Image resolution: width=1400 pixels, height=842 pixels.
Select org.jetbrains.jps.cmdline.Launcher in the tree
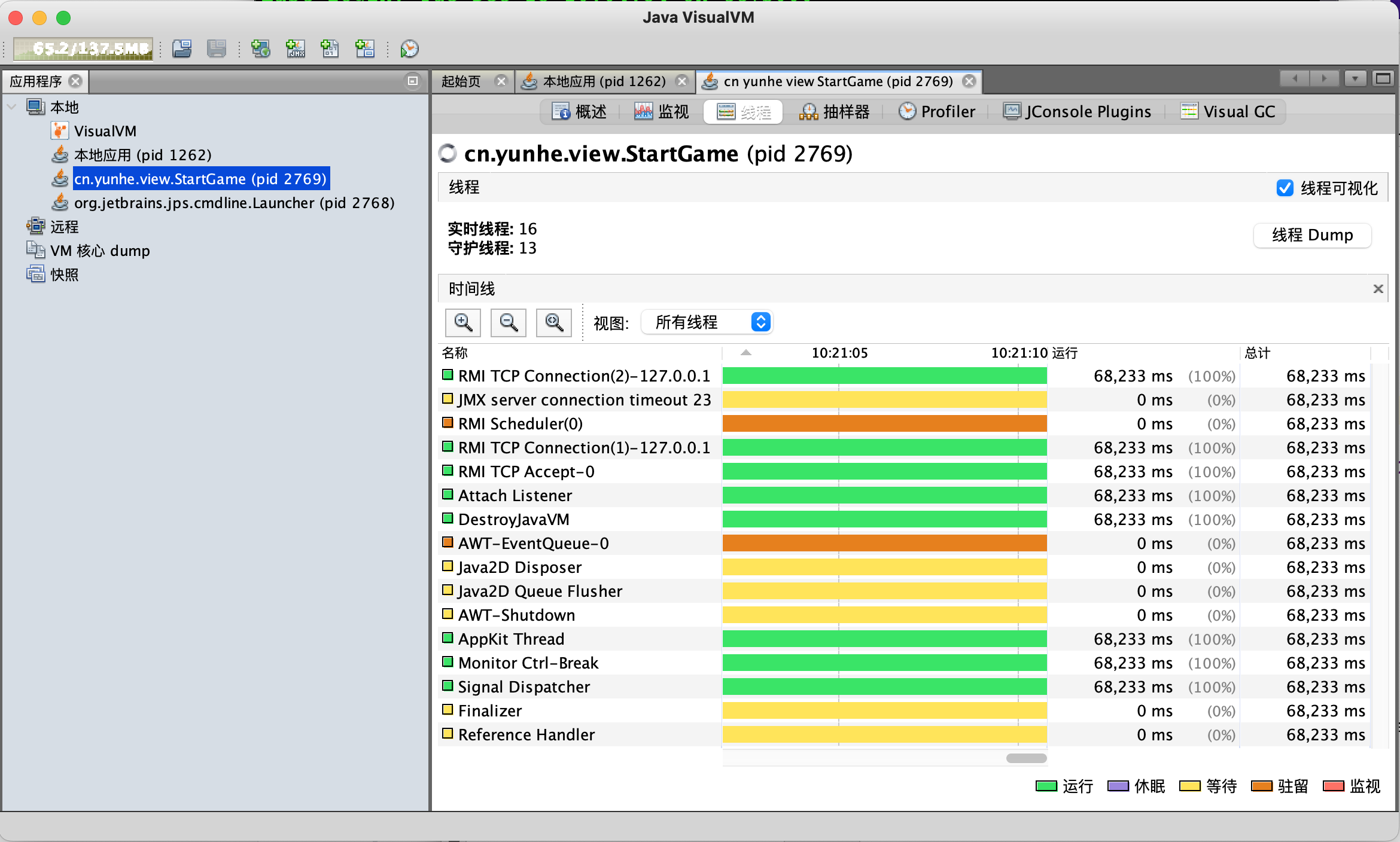234,203
